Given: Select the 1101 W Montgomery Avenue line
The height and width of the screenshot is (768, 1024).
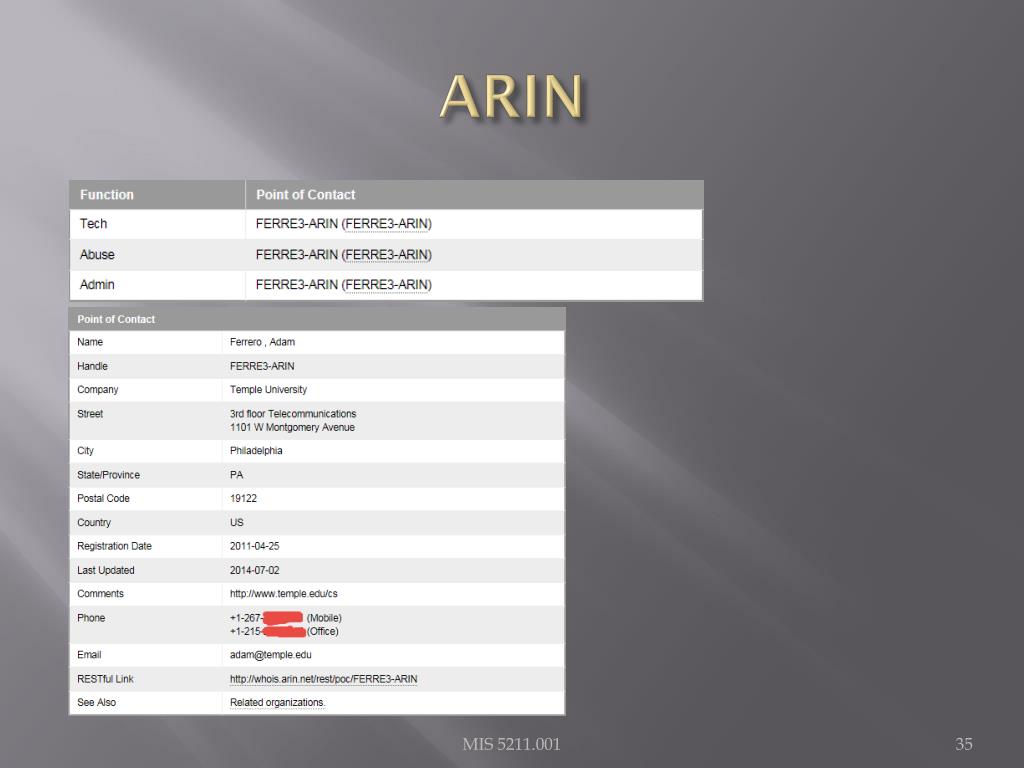Looking at the screenshot, I should click(293, 428).
